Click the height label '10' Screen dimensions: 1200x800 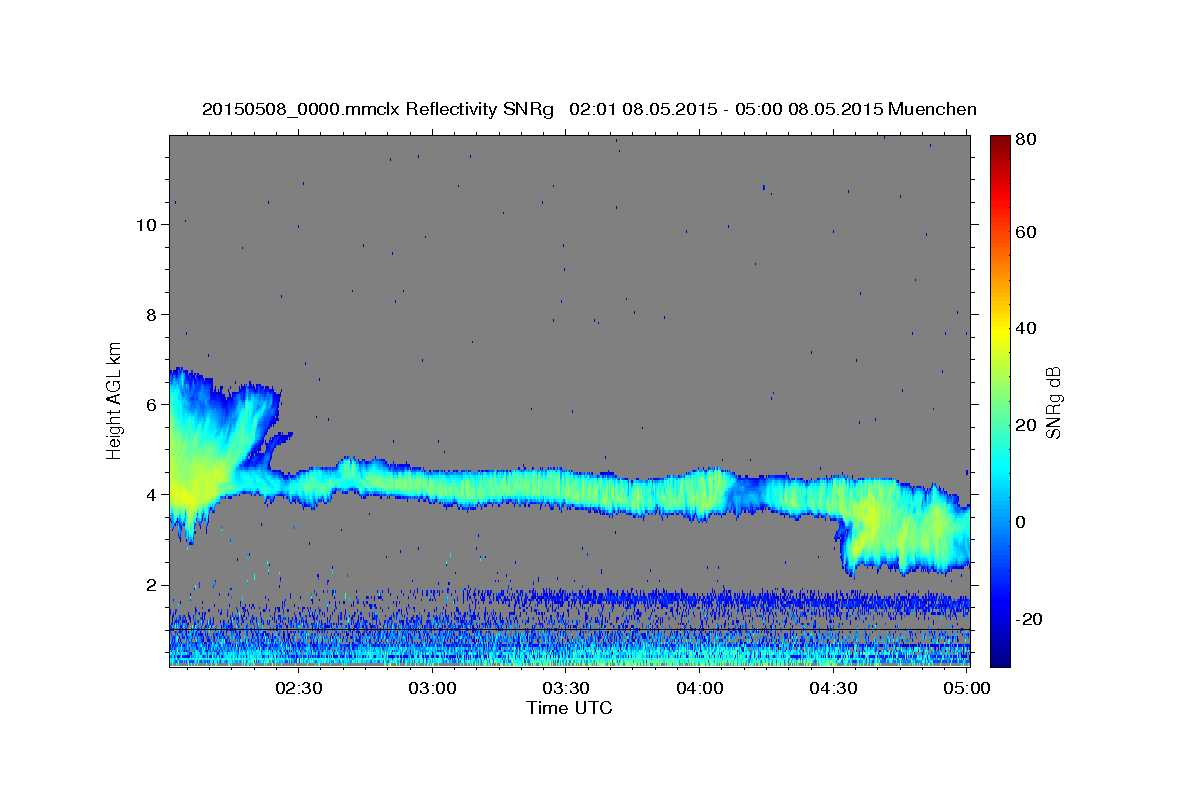(146, 225)
